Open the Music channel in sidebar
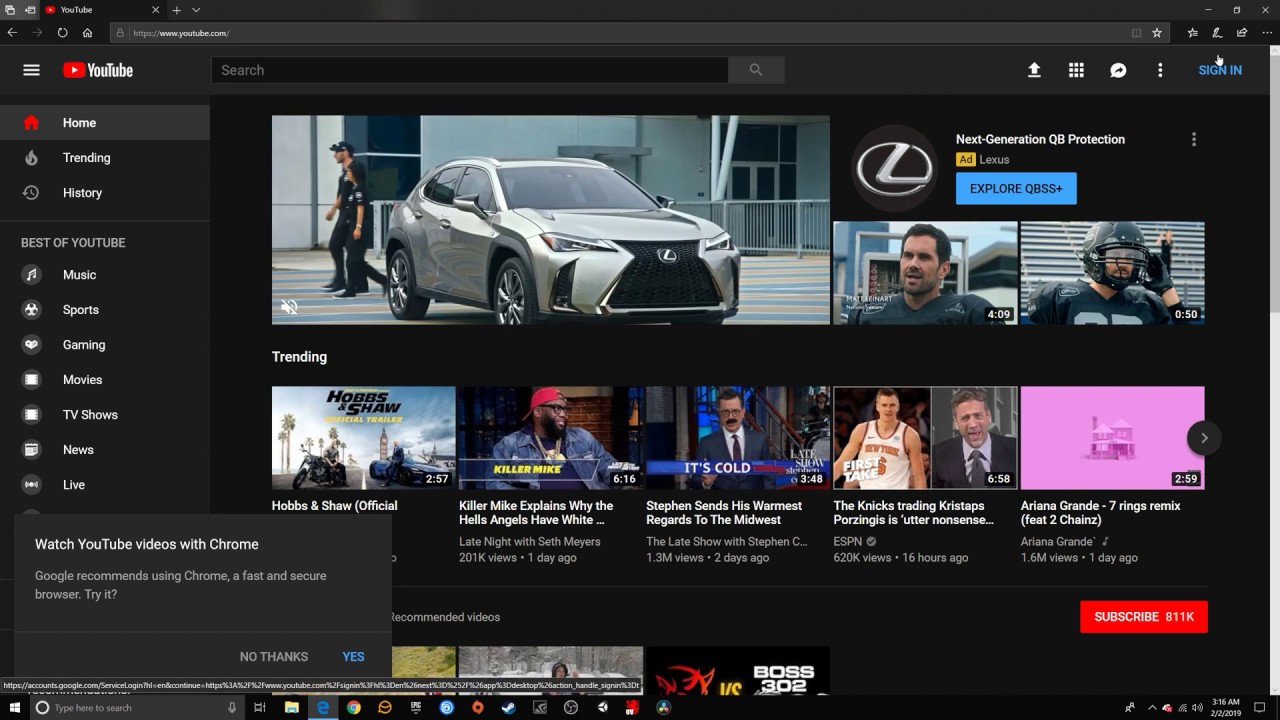Image resolution: width=1280 pixels, height=720 pixels. coord(105,275)
